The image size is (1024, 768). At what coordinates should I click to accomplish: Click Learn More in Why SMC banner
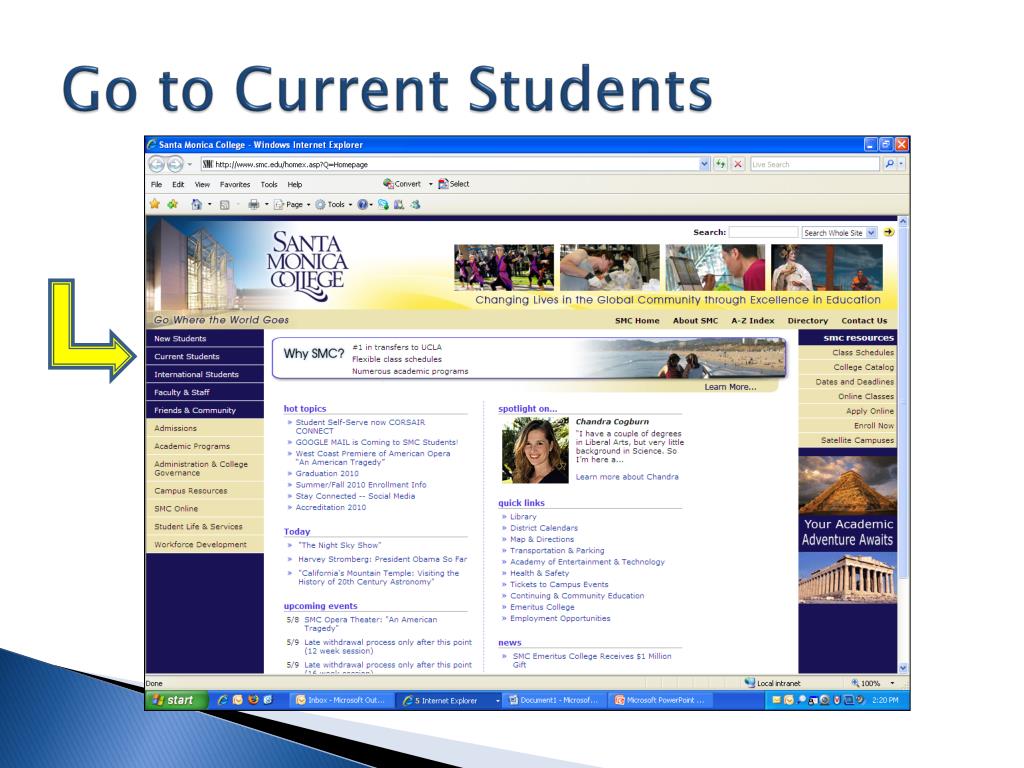tap(730, 387)
